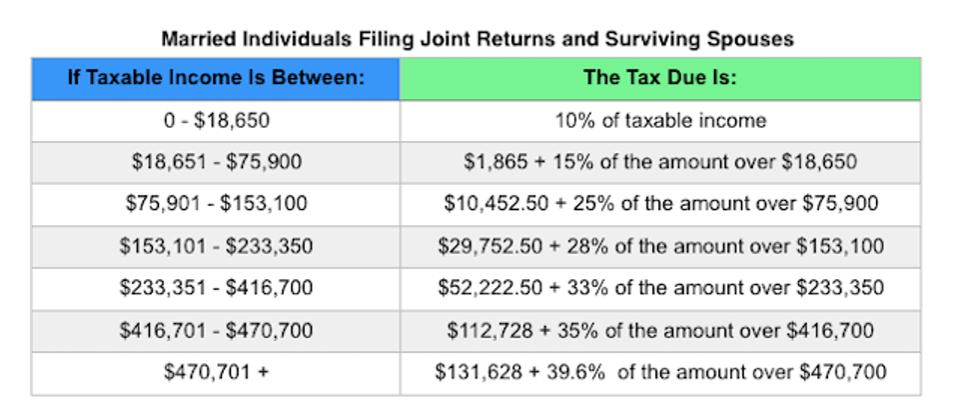Click the '$131,628 + 39.6%' tax cell

pos(660,372)
